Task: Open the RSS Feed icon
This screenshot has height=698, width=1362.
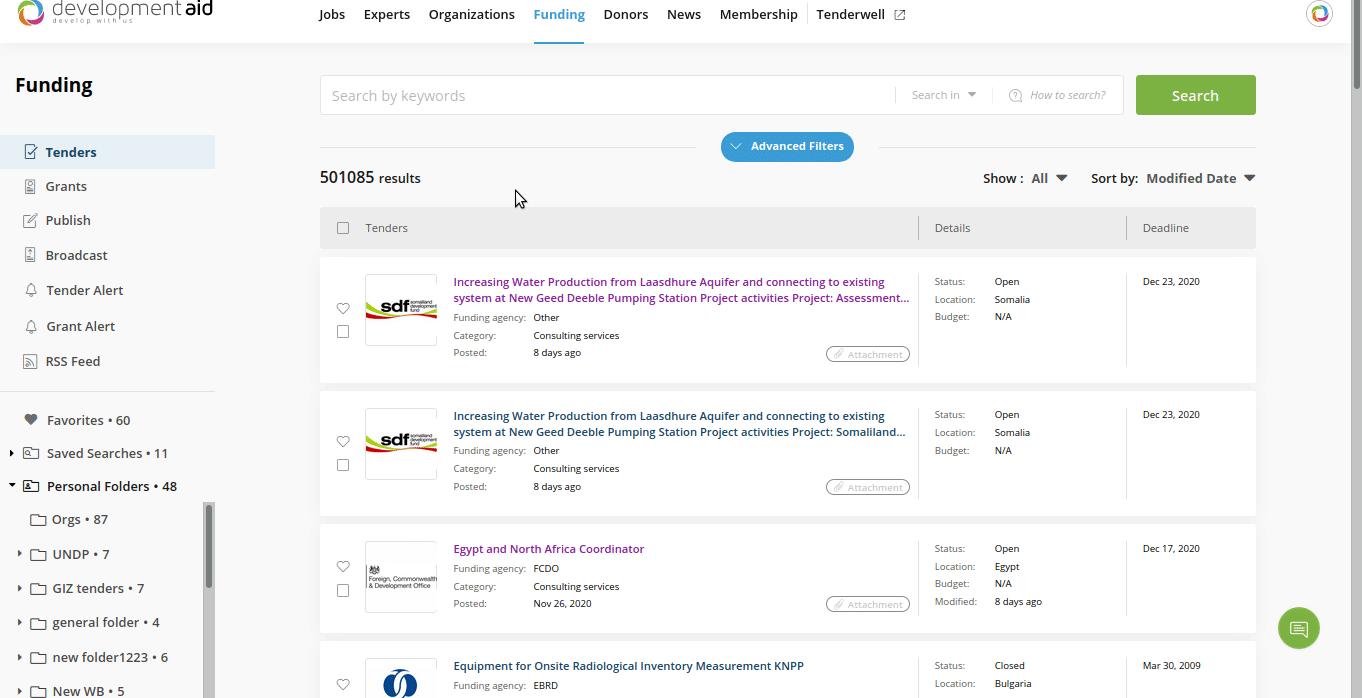Action: tap(30, 361)
